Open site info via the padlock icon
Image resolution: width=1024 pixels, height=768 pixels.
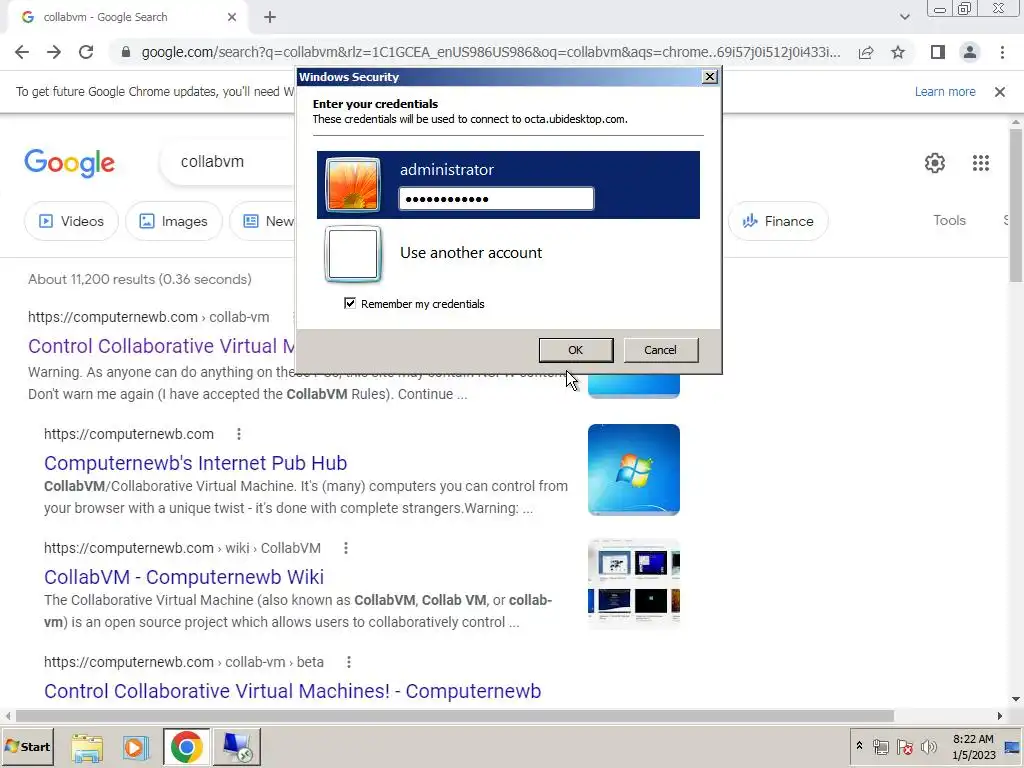(126, 52)
